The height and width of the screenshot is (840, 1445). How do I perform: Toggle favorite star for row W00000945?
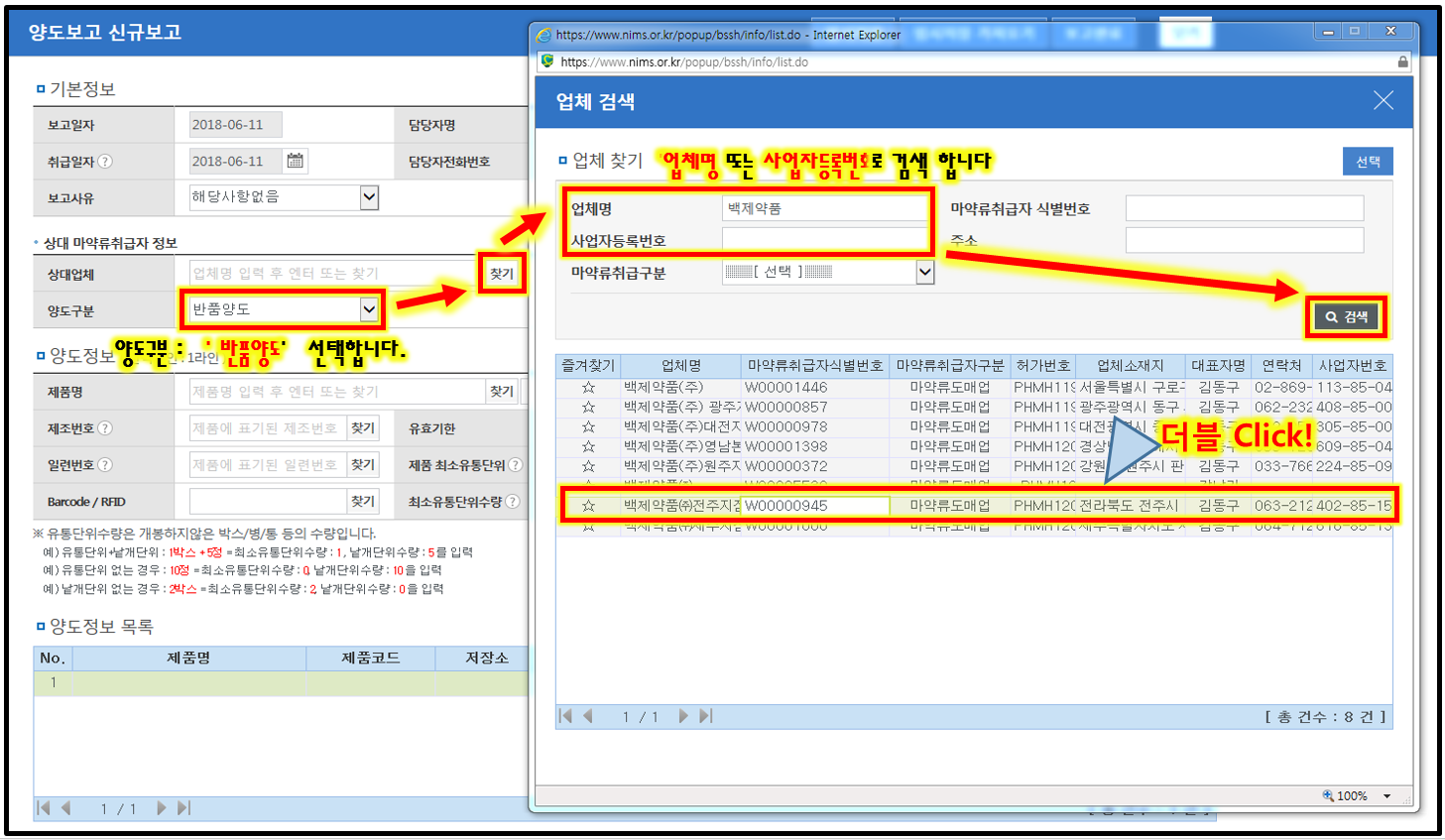coord(588,506)
